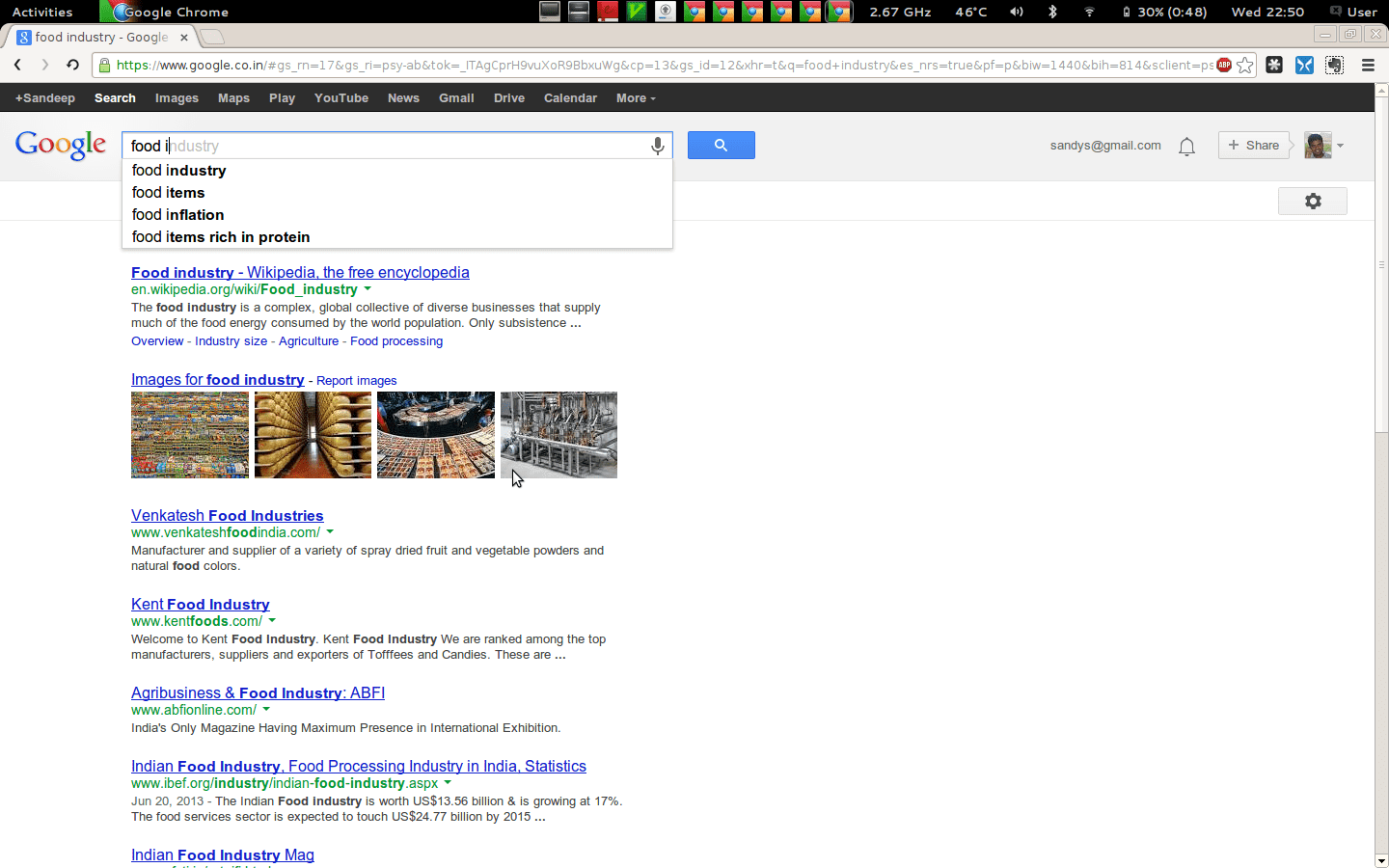The height and width of the screenshot is (868, 1389).
Task: Select 'food items rich in protein' suggestion
Action: pyautogui.click(x=396, y=237)
